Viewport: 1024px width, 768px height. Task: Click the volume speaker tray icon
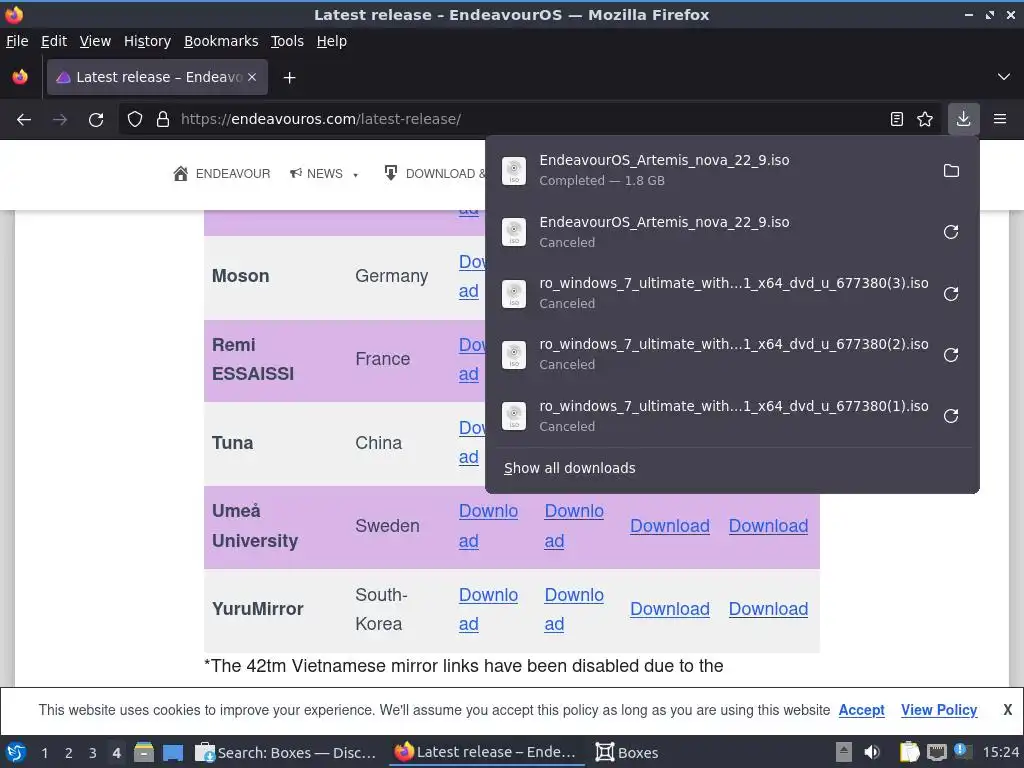(872, 752)
